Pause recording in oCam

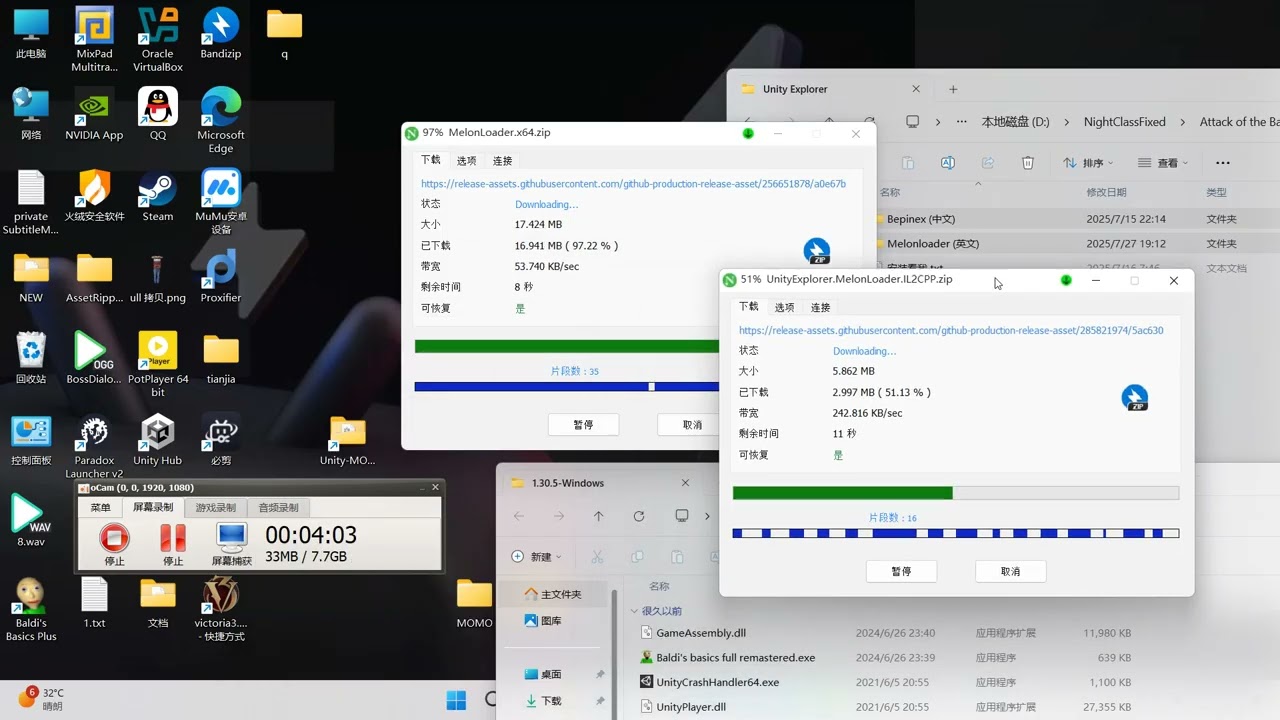tap(173, 543)
